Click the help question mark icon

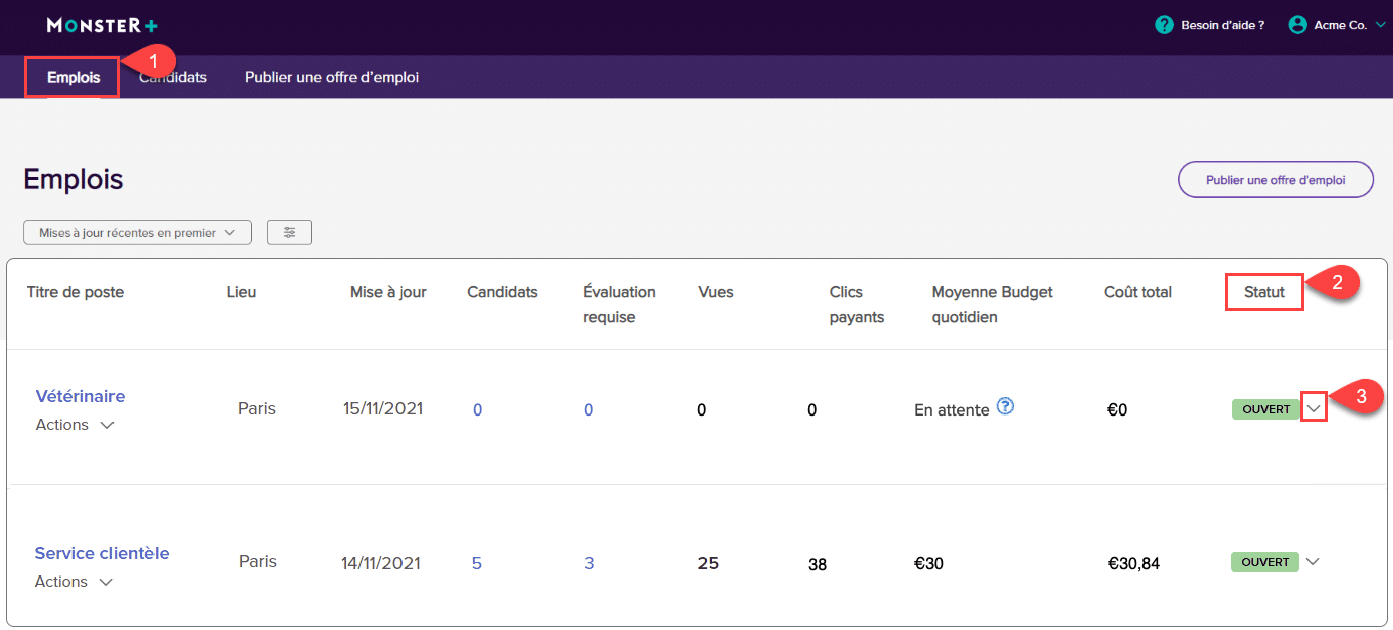[x=1164, y=25]
